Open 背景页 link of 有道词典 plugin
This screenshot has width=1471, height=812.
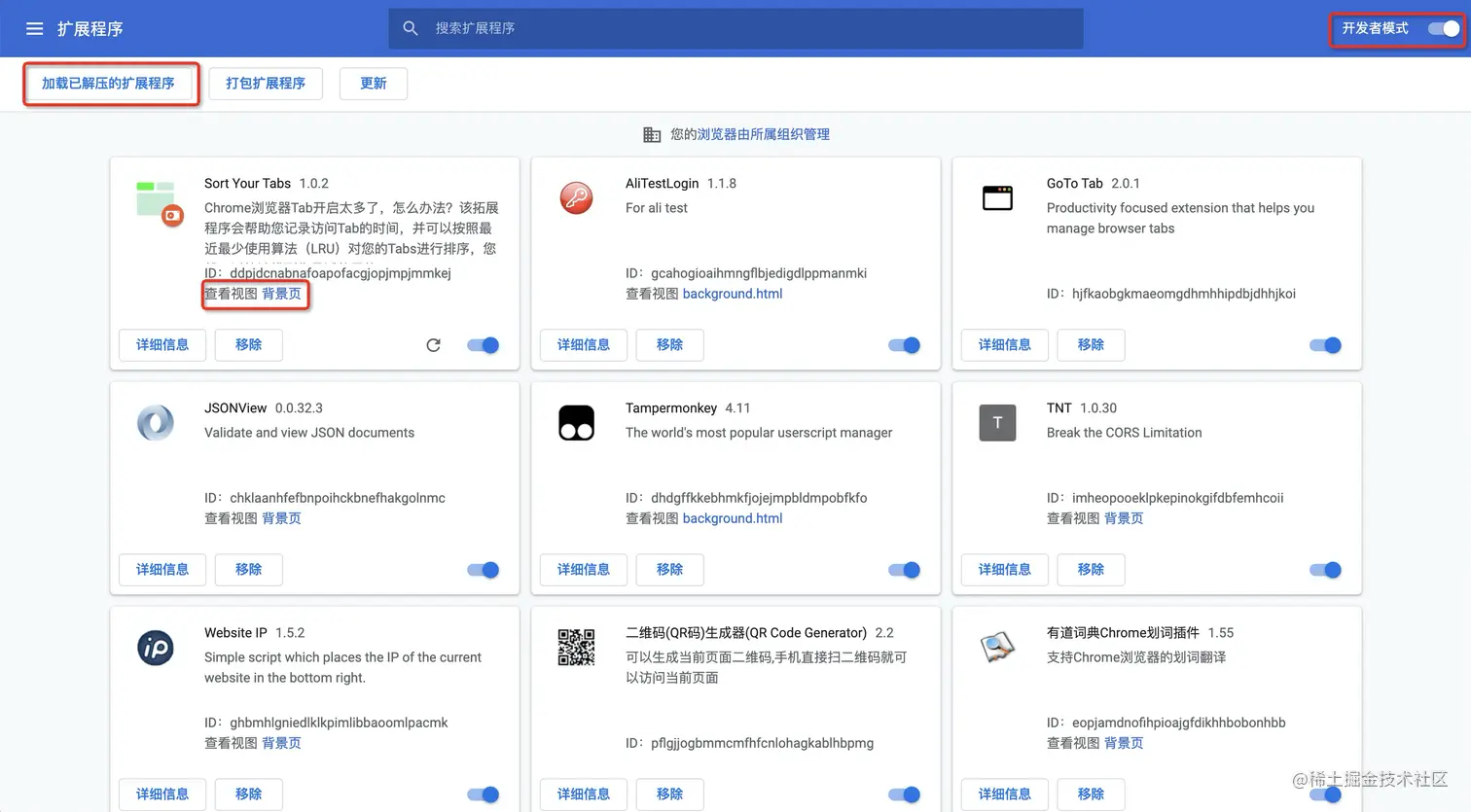[x=1124, y=743]
